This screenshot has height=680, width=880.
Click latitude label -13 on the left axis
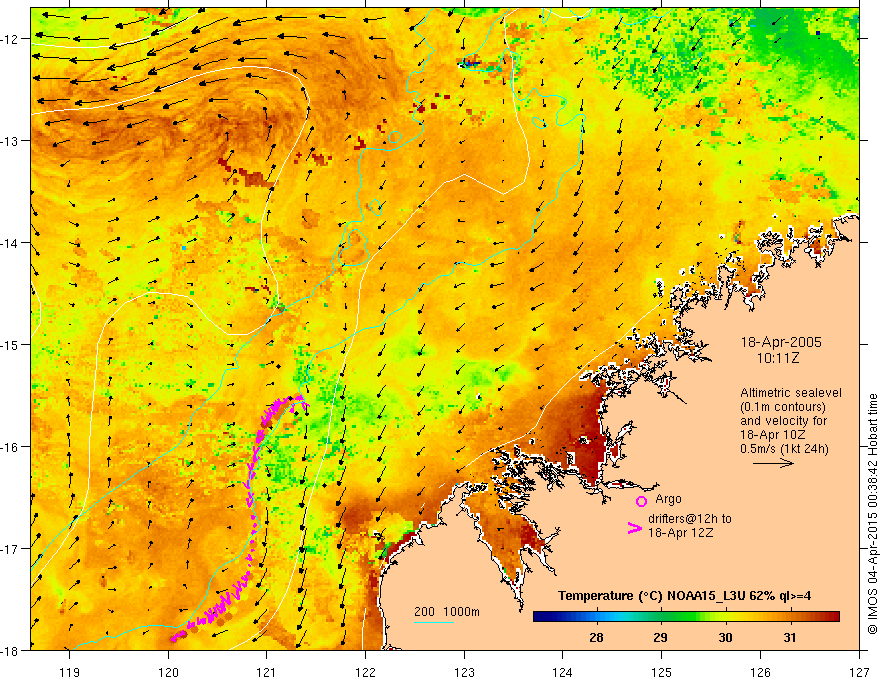11,141
